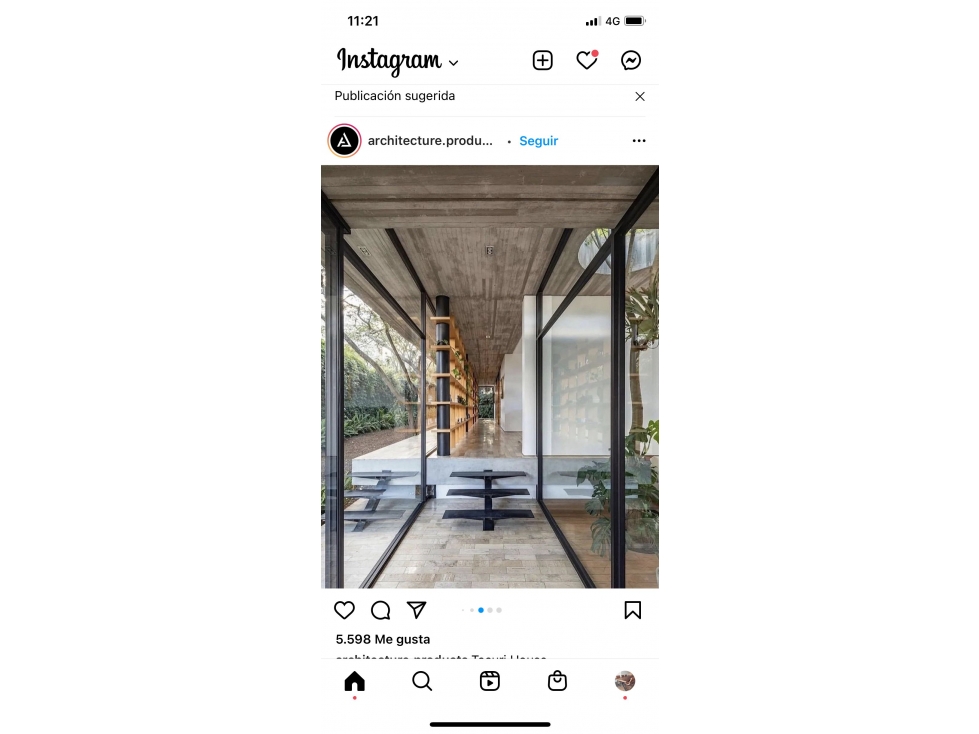Open the Shop bag tab
The image size is (979, 734).
point(557,681)
